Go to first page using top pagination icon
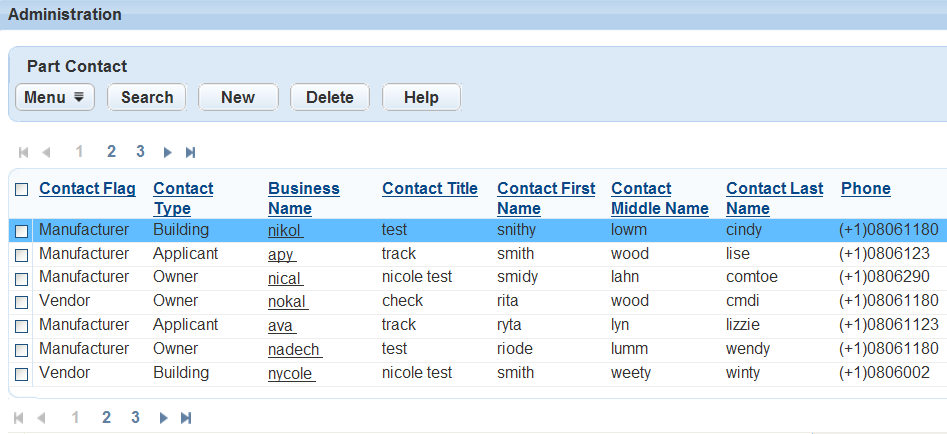Viewport: 947px width, 434px height. click(x=24, y=152)
